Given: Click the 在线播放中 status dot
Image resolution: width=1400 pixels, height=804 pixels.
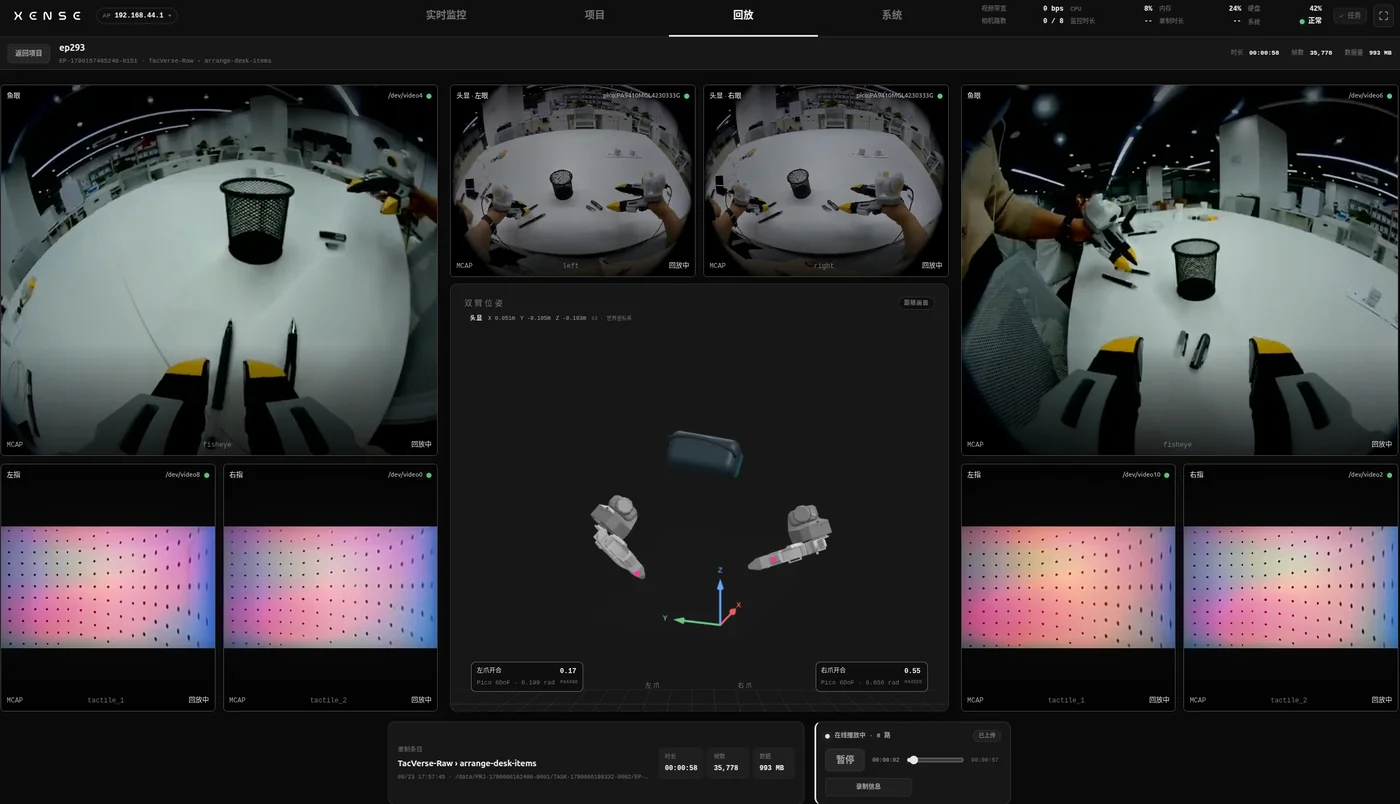Looking at the screenshot, I should click(828, 735).
